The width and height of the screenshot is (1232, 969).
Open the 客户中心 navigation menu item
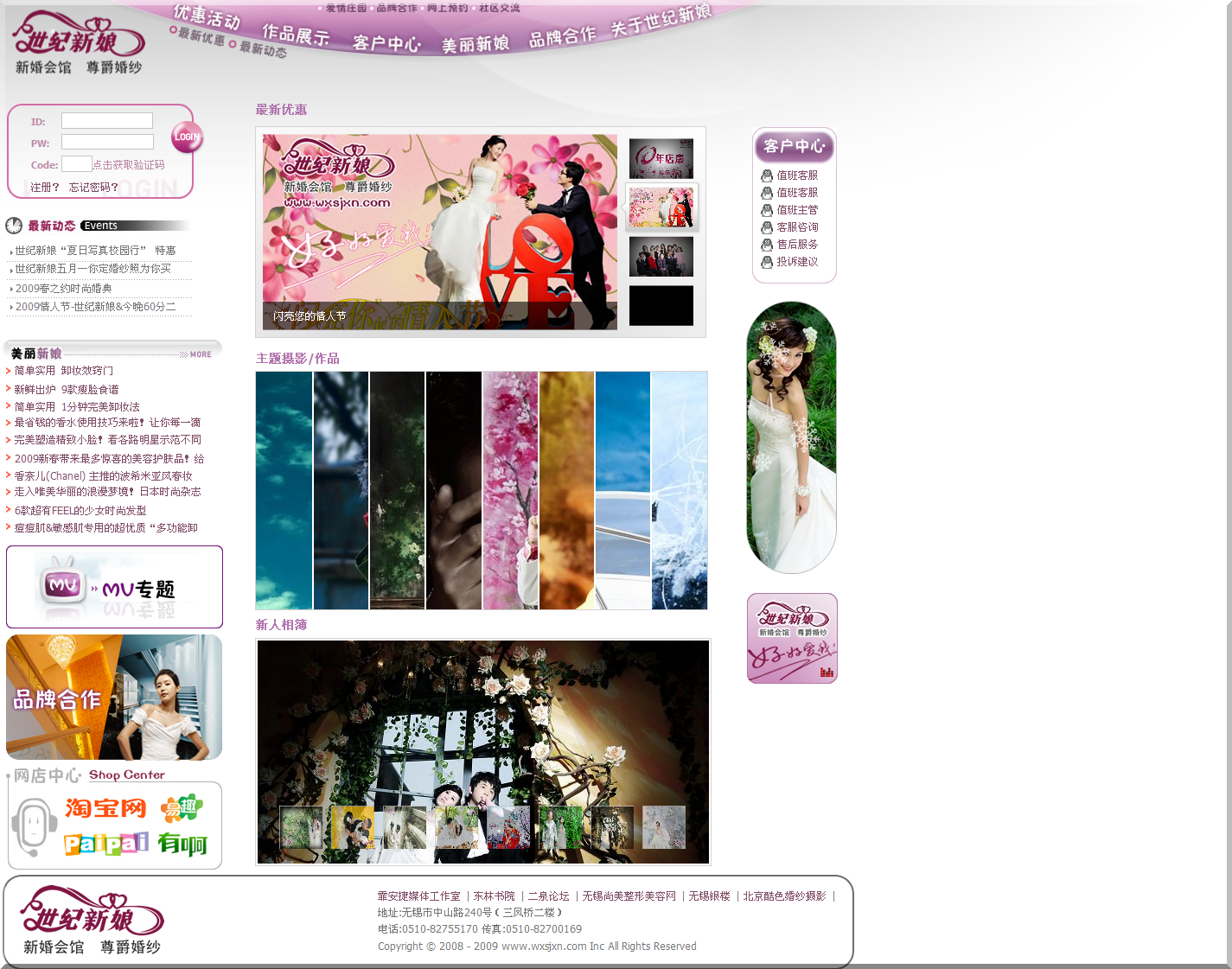pos(386,41)
